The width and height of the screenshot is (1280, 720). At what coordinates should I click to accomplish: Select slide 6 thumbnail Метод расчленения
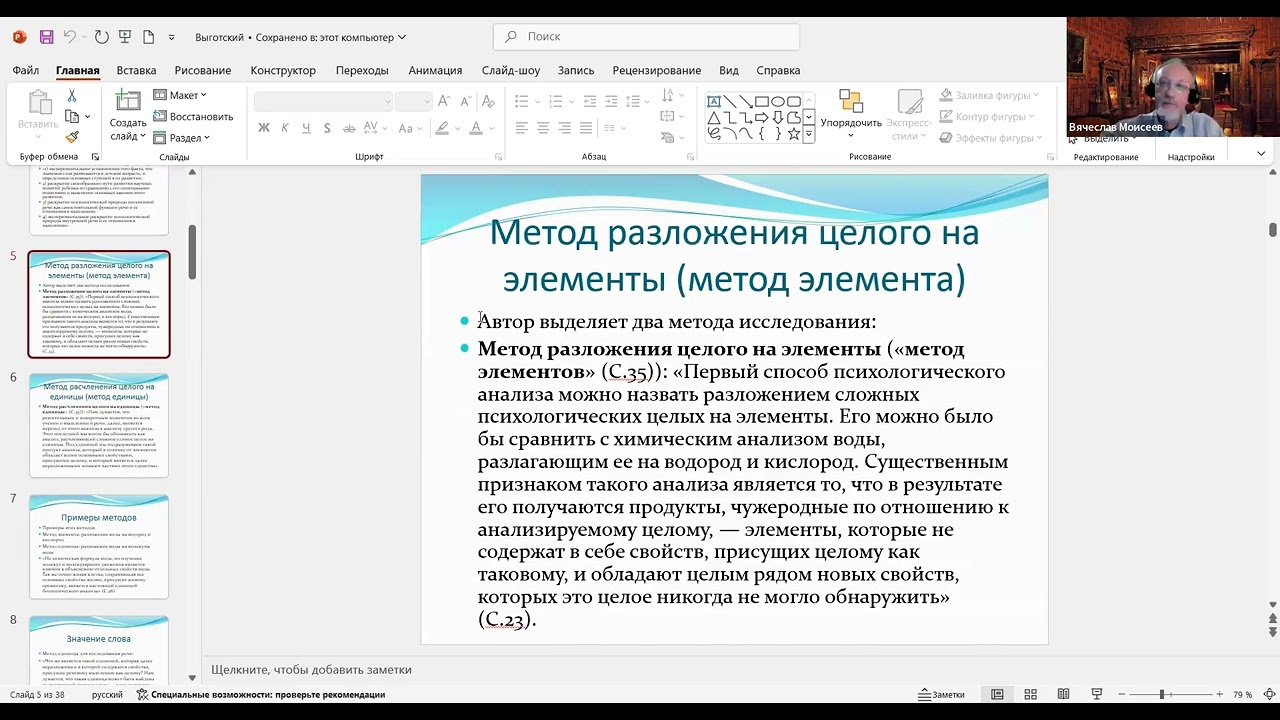click(99, 425)
